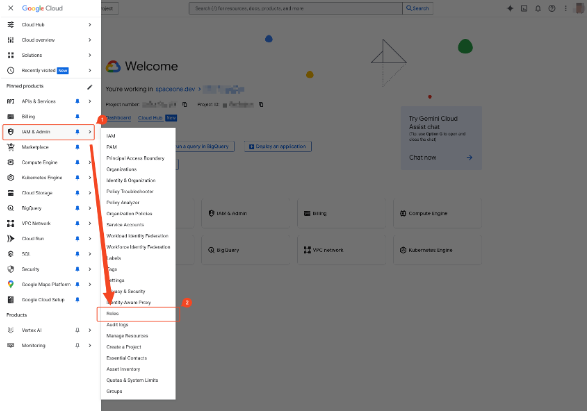The height and width of the screenshot is (412, 588).
Task: Click the Cloud Hub sliders icon in sidebar
Action: coord(10,25)
